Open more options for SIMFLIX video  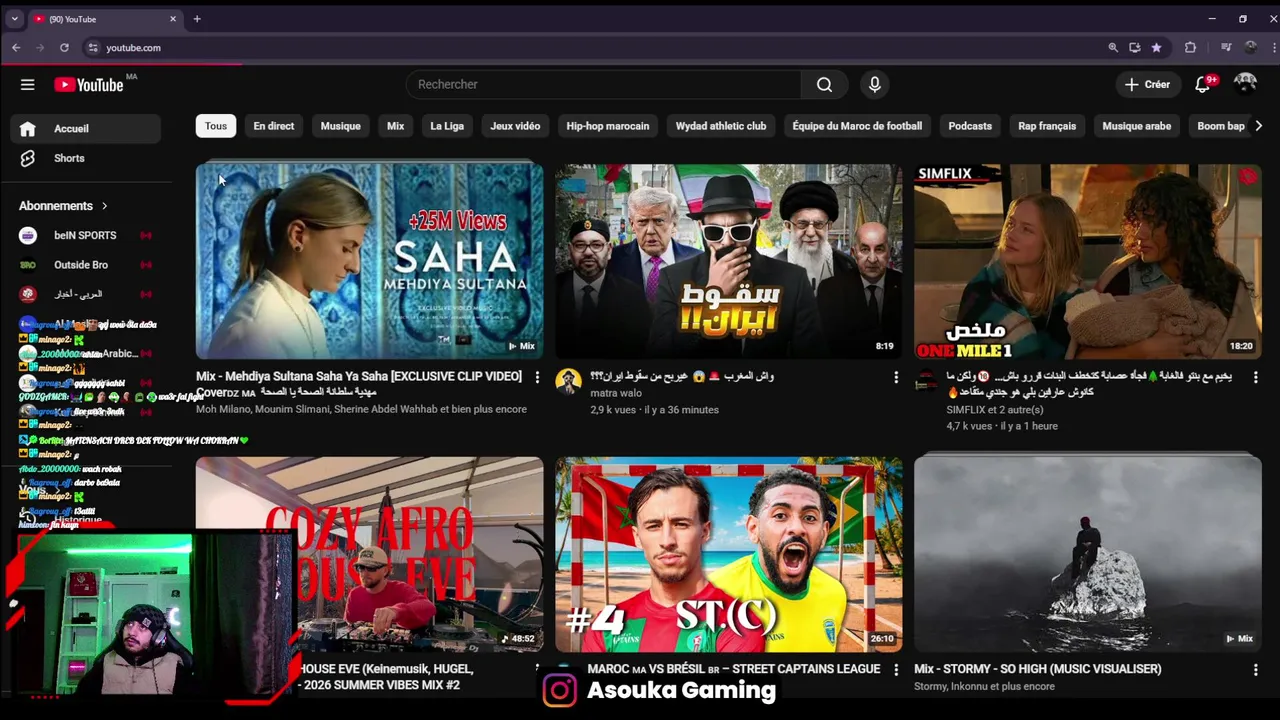(x=1256, y=377)
